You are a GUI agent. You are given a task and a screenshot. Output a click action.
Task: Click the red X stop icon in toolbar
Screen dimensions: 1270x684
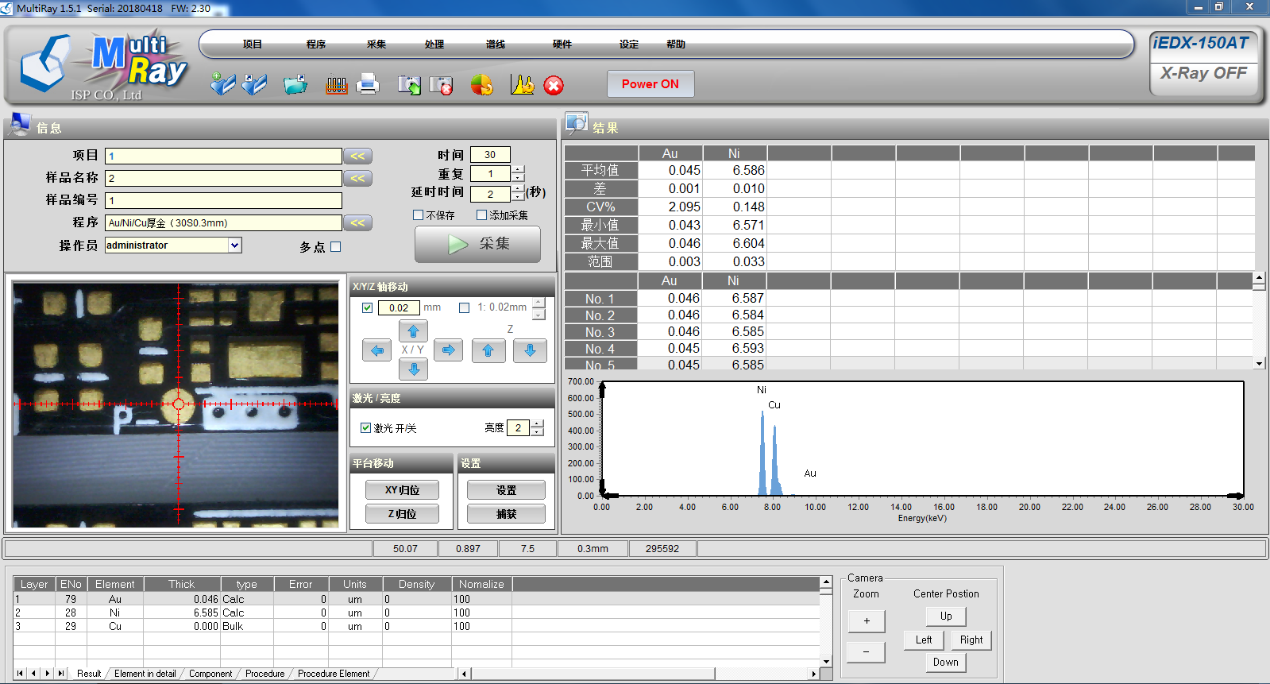pyautogui.click(x=553, y=86)
